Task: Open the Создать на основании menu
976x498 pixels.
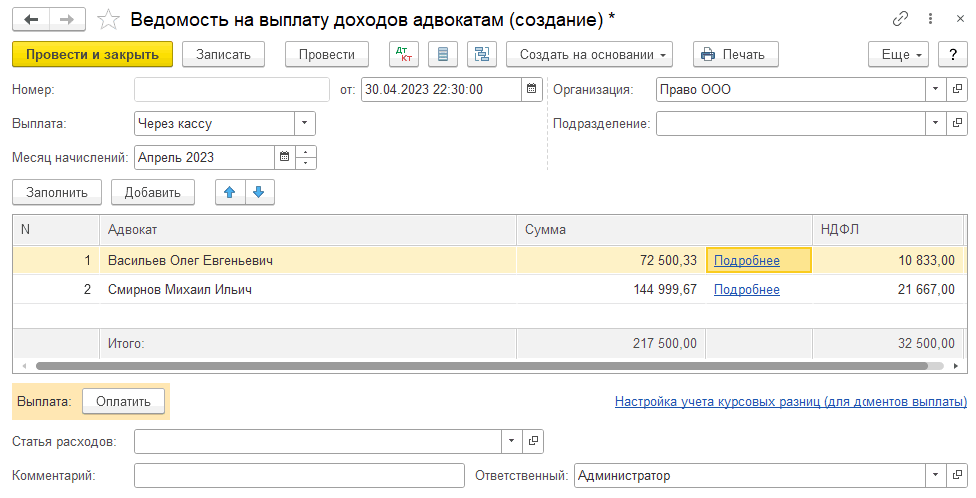Action: point(589,54)
